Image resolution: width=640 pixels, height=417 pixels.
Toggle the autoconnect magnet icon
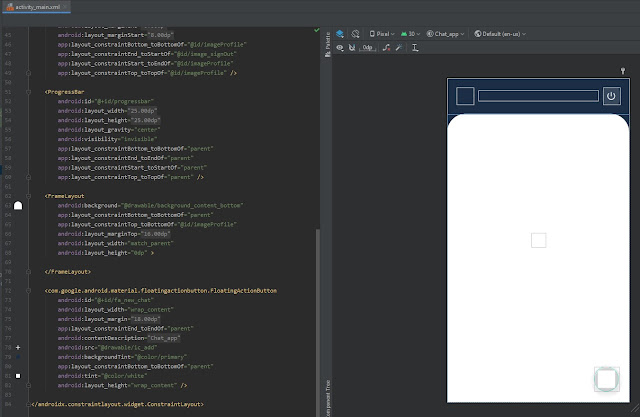point(353,47)
